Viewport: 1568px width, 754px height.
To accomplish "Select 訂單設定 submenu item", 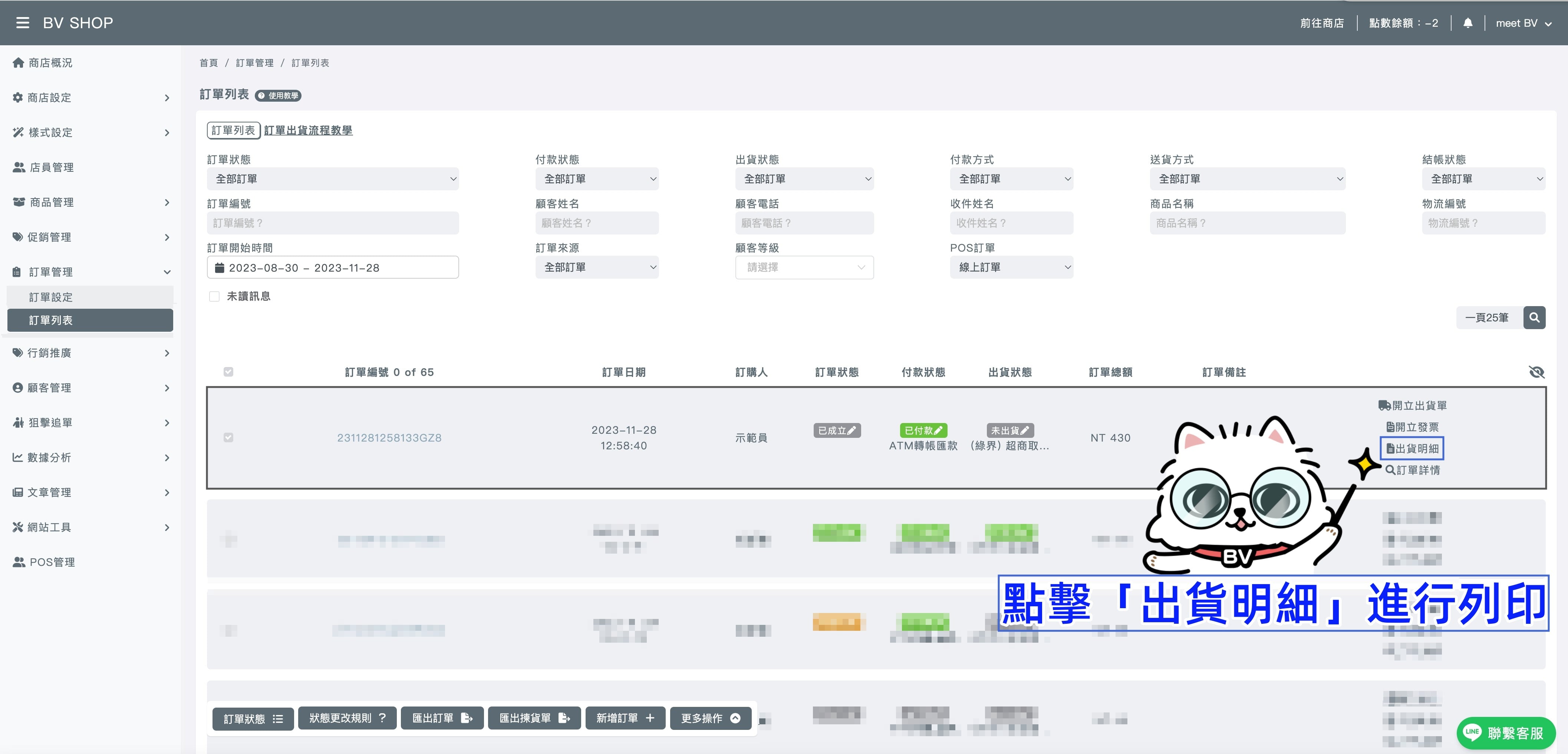I will [x=90, y=297].
